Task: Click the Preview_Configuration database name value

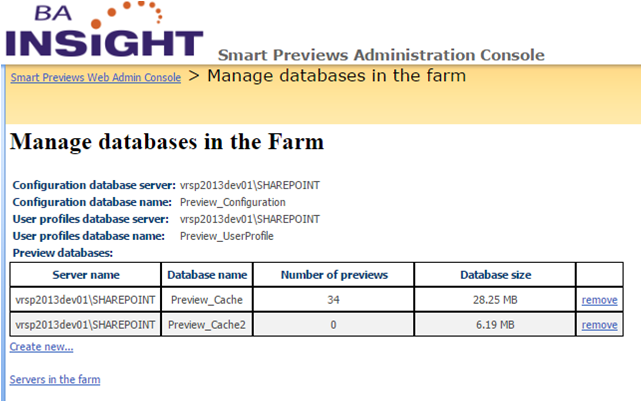Action: (x=232, y=202)
